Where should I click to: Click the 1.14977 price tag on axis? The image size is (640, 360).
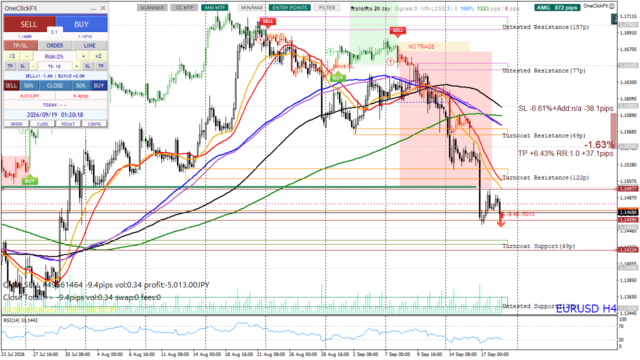coord(628,189)
